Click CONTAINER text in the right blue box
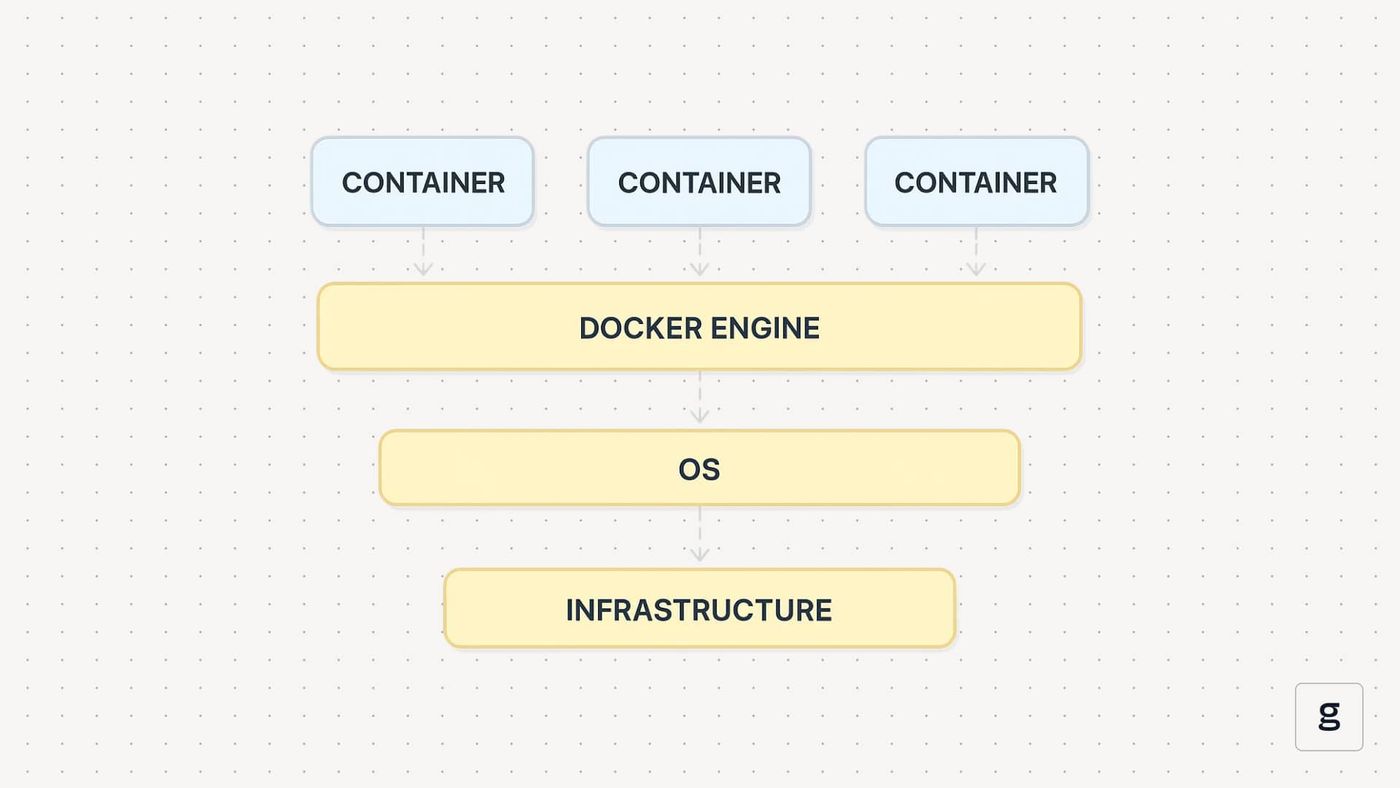The width and height of the screenshot is (1400, 788). pos(976,183)
